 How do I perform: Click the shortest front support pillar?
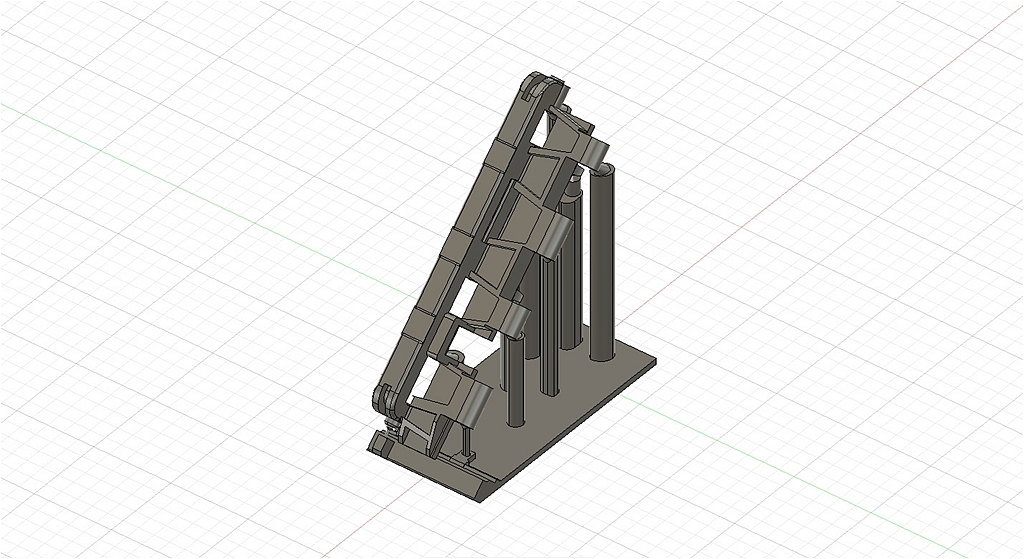(x=514, y=385)
